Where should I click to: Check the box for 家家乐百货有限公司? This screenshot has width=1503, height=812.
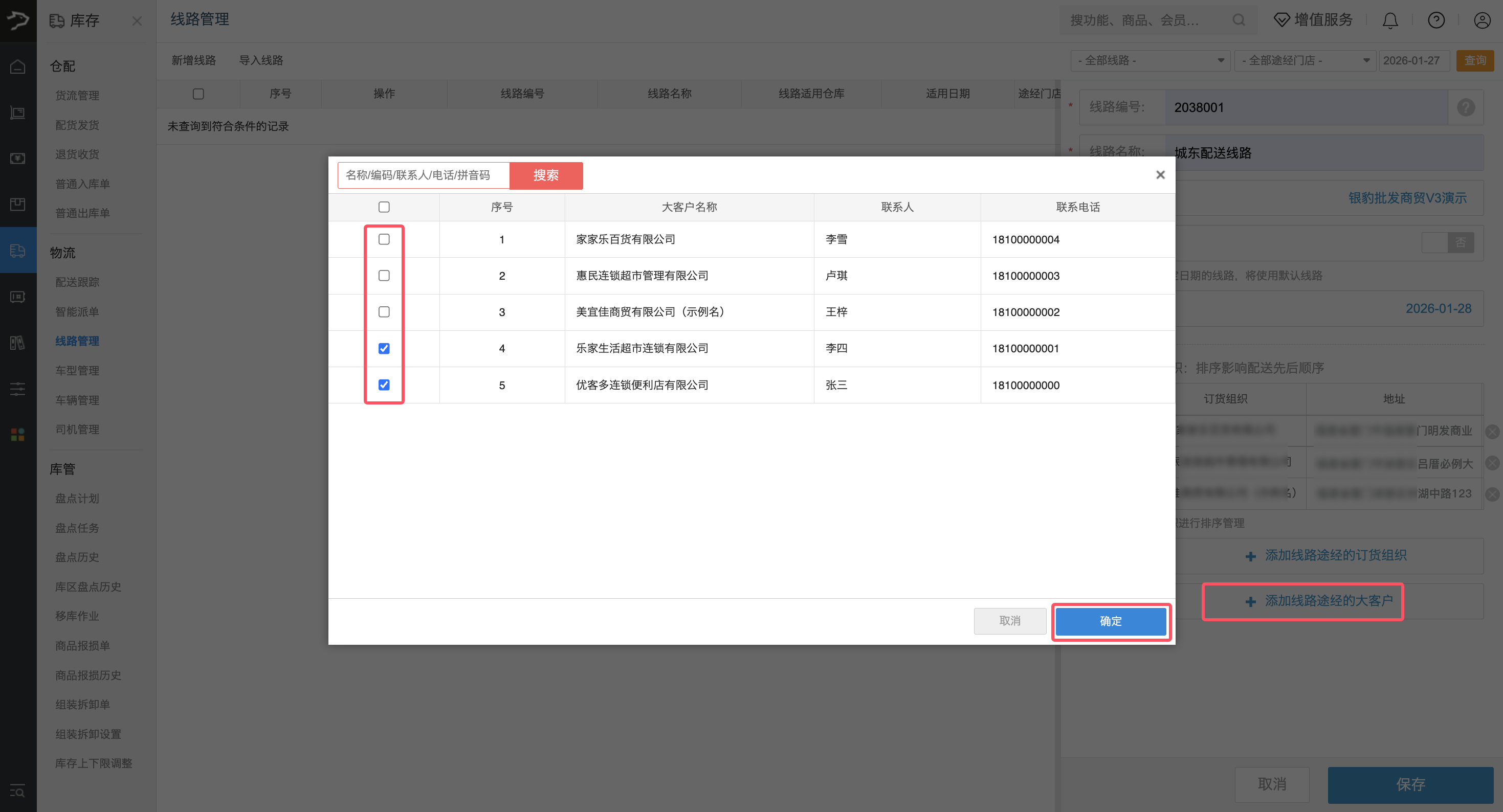[x=384, y=239]
